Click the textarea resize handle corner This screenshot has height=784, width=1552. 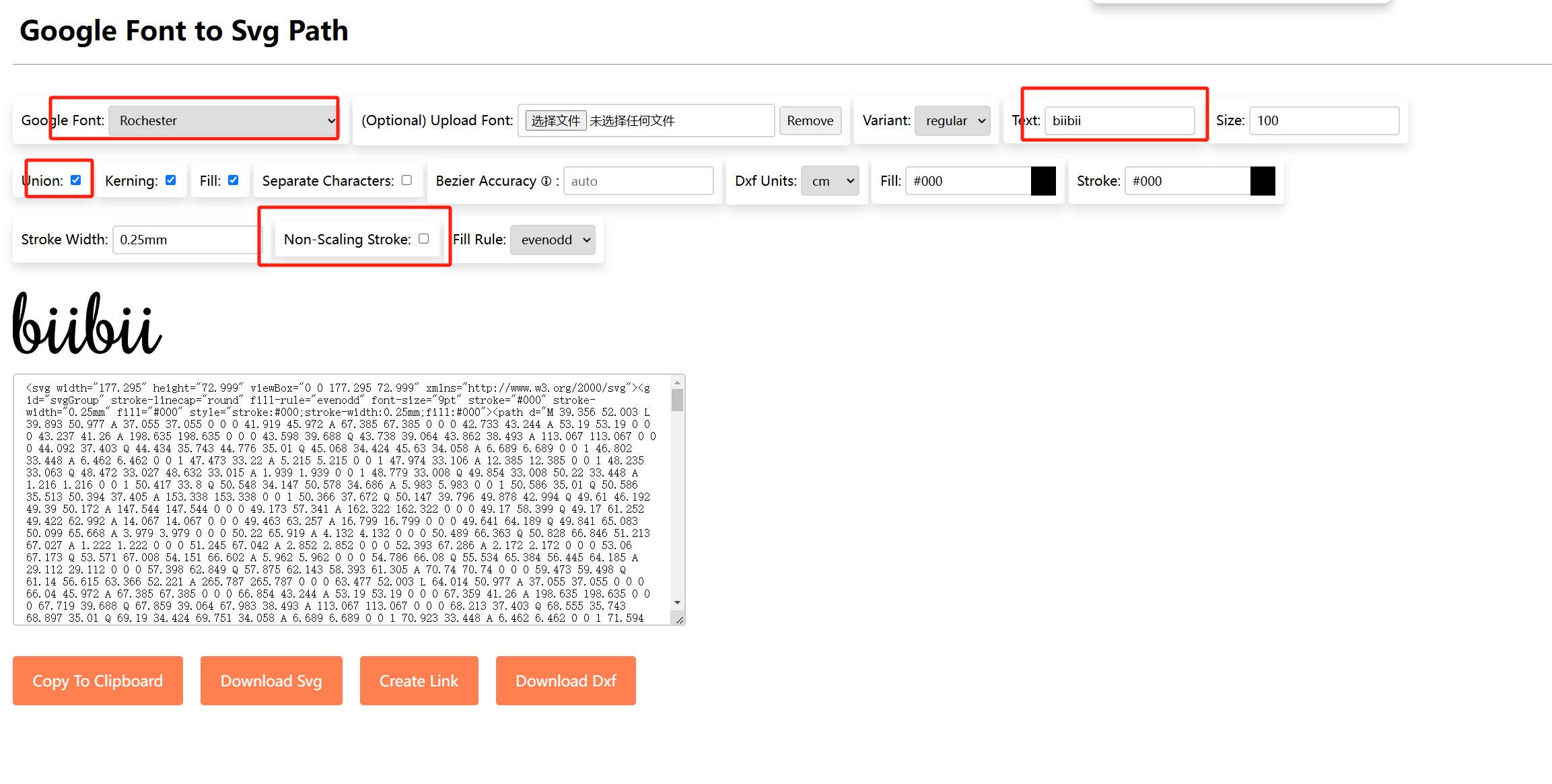[x=680, y=620]
